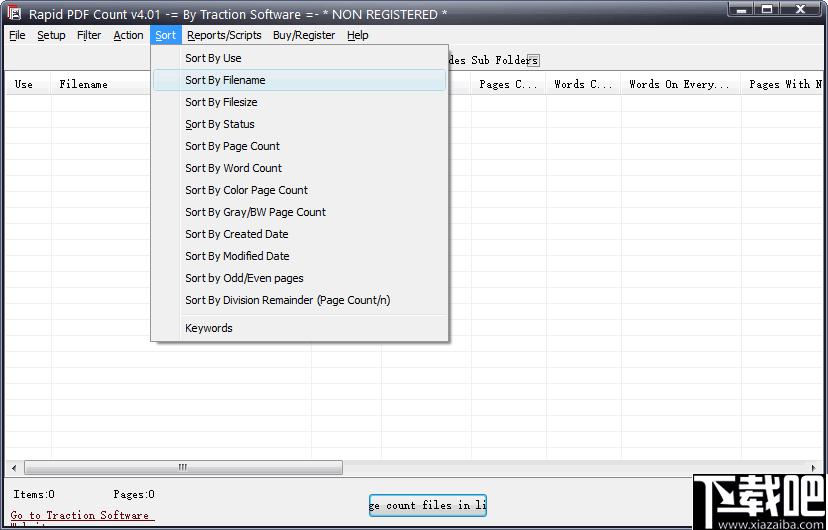Screen dimensions: 828x530
Task: Choose Sort By Filename
Action: pos(299,80)
